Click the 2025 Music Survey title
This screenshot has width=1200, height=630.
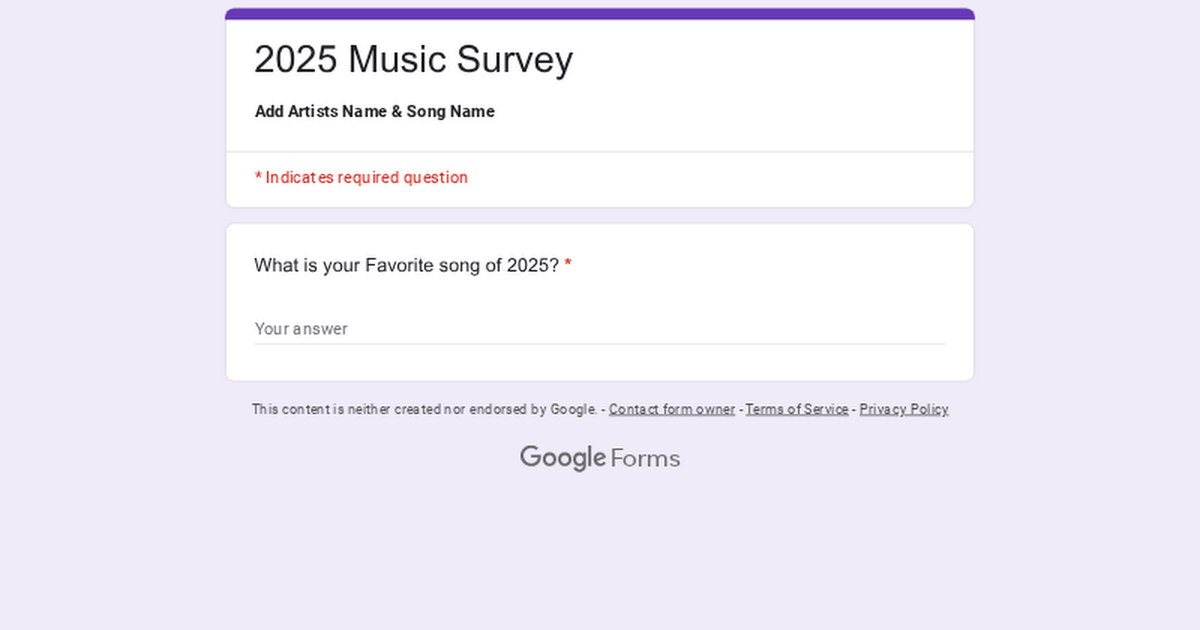click(413, 60)
